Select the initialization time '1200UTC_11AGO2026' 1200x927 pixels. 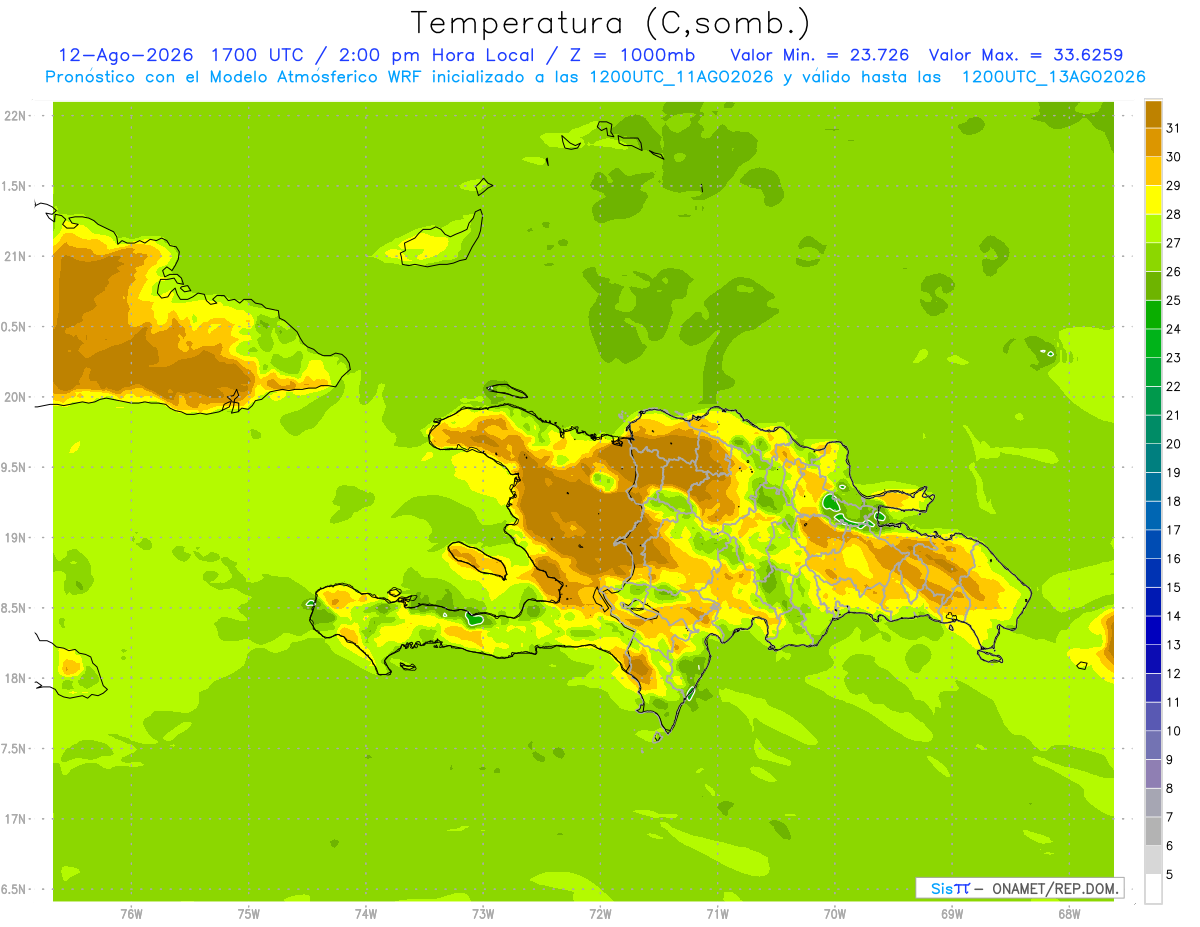coord(681,77)
